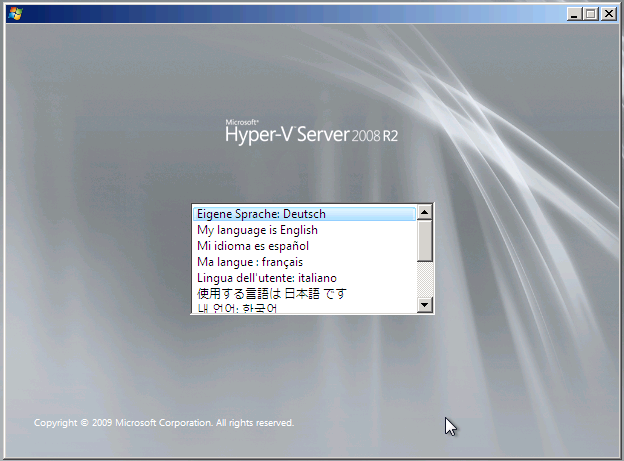Click the scrollbar track below the thumb
624x461 pixels.
[x=425, y=280]
